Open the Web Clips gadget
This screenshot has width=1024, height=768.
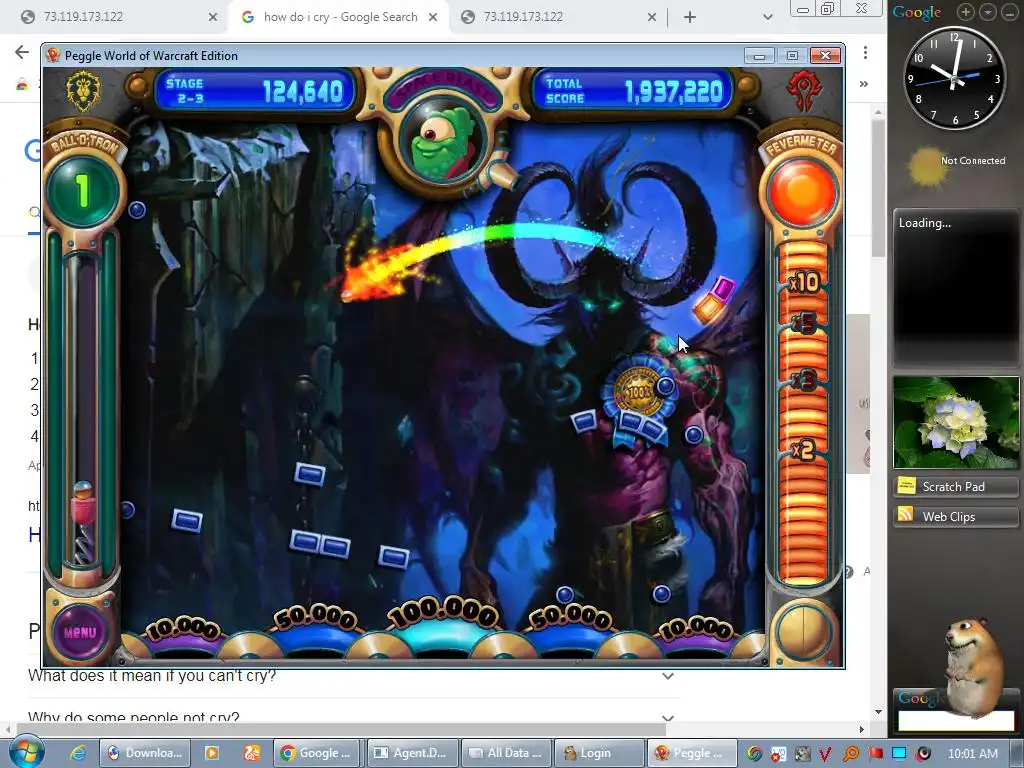955,517
